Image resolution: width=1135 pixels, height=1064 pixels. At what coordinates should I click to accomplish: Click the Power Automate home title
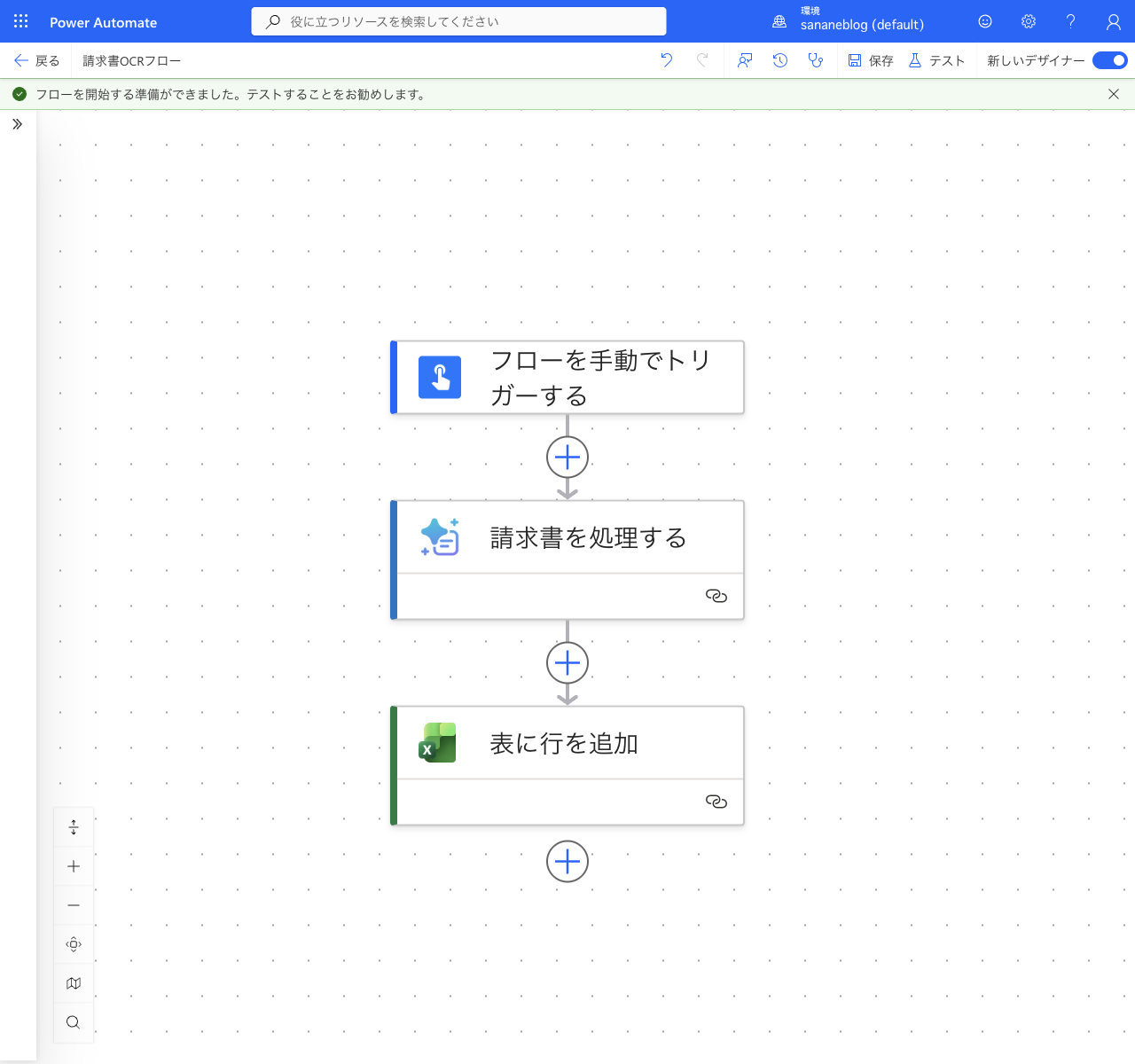(103, 22)
